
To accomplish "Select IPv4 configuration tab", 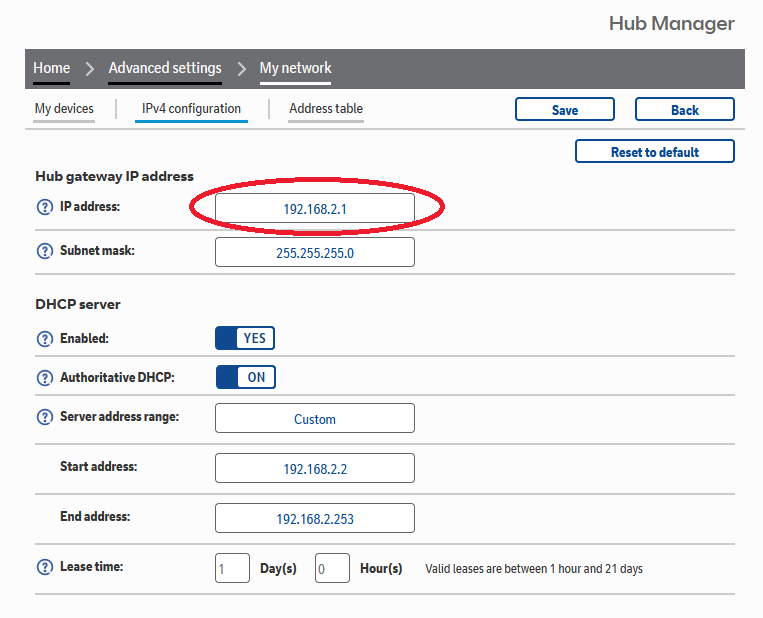I will click(x=191, y=109).
